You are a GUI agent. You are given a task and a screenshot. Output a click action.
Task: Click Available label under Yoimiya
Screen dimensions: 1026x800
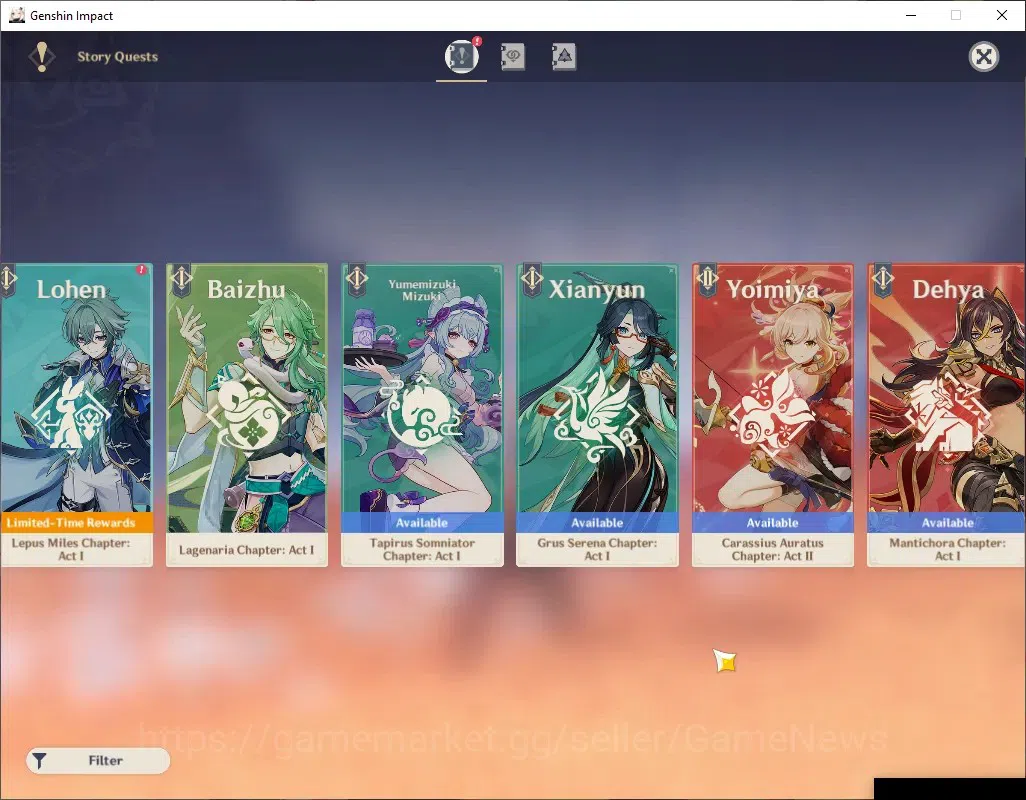click(x=773, y=523)
